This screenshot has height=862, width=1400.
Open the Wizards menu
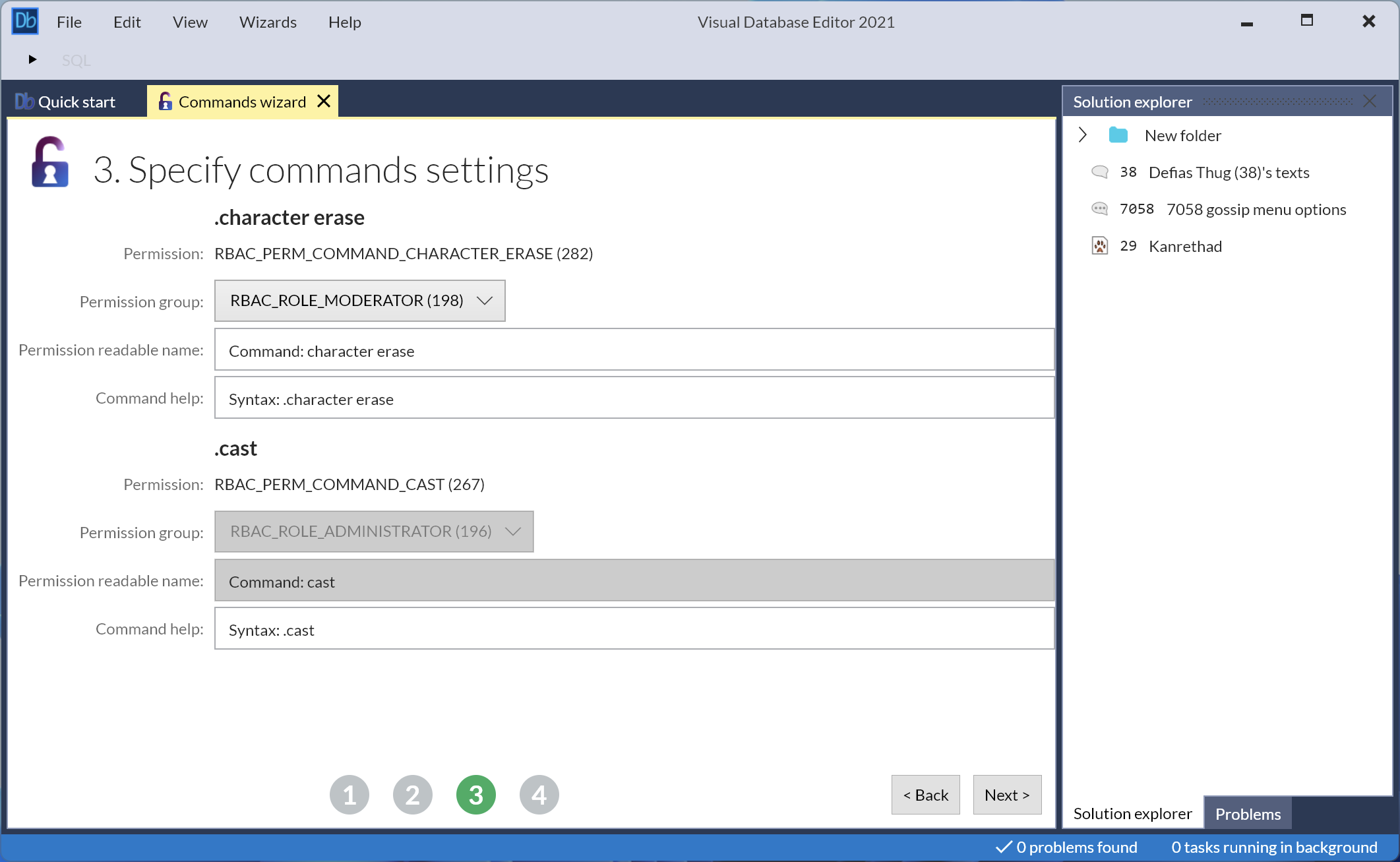[x=267, y=22]
